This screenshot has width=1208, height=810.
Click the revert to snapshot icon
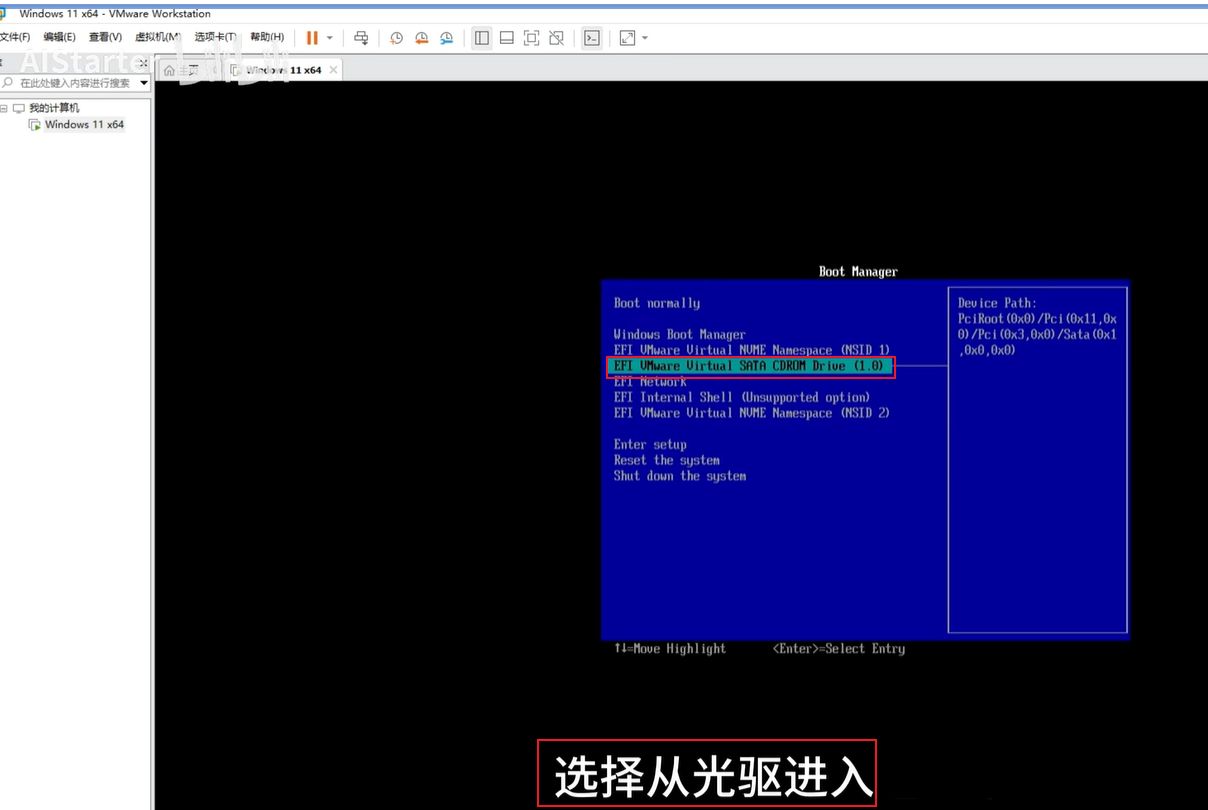pyautogui.click(x=421, y=38)
